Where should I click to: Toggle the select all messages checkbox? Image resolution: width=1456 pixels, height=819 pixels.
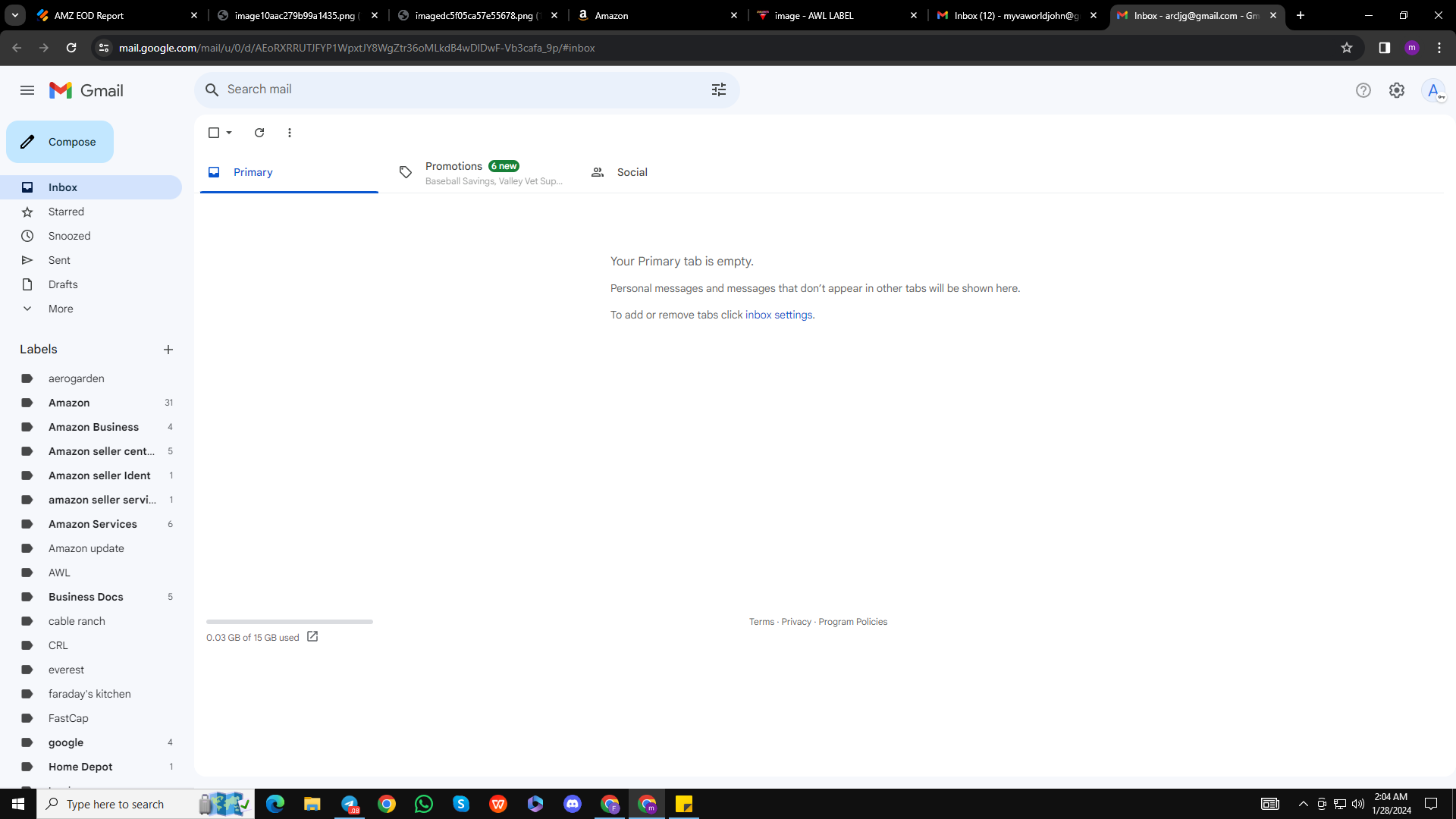tap(214, 133)
